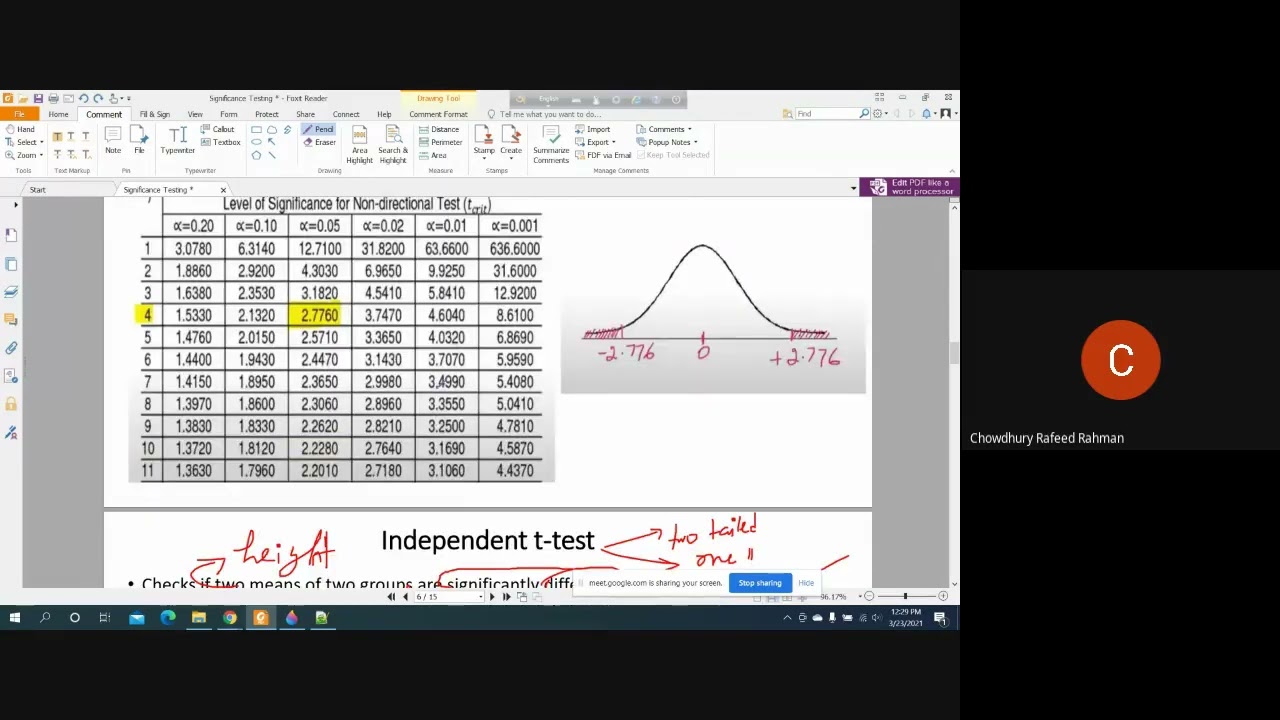The height and width of the screenshot is (720, 1280).
Task: Select the Rectangle drawing shape
Action: click(x=256, y=130)
